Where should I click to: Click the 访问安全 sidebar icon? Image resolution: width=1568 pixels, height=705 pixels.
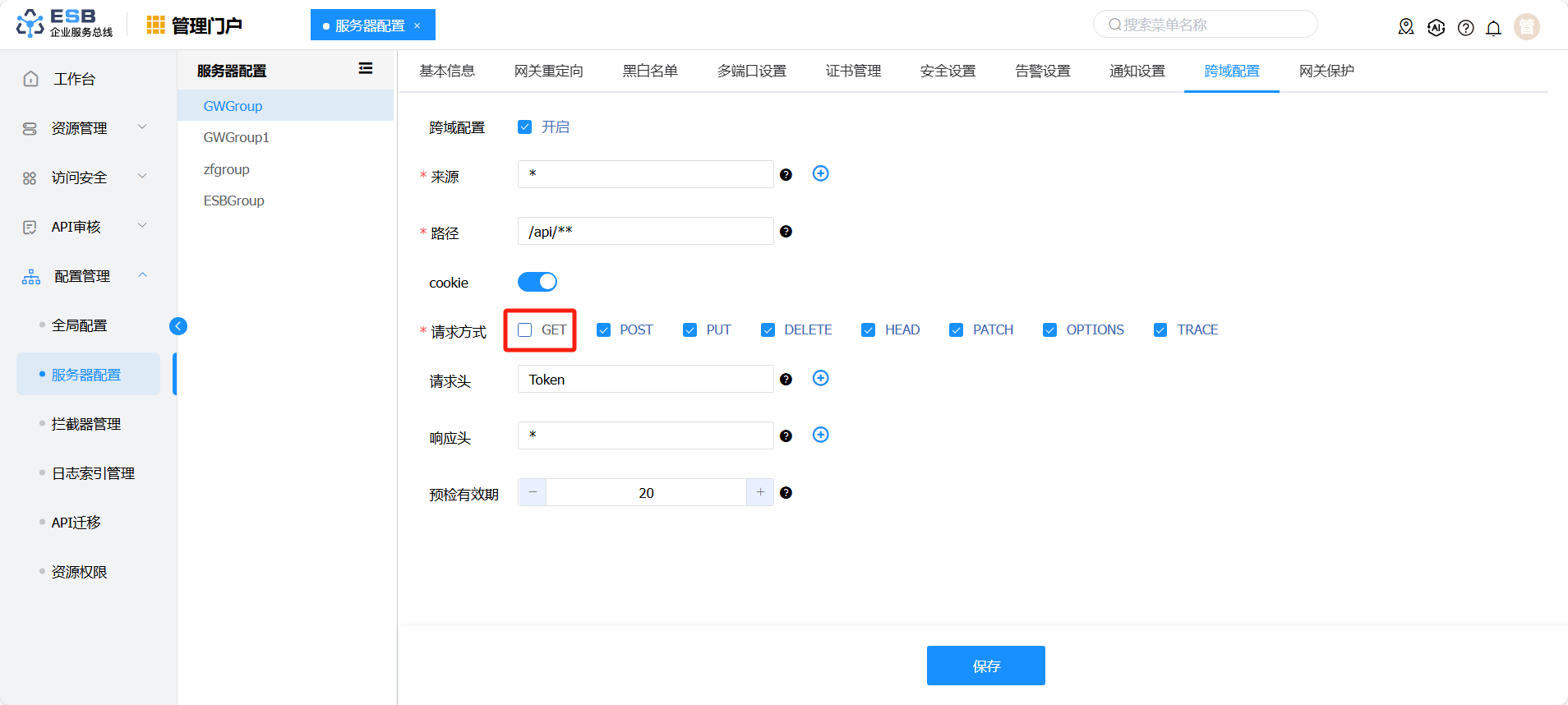pos(30,178)
